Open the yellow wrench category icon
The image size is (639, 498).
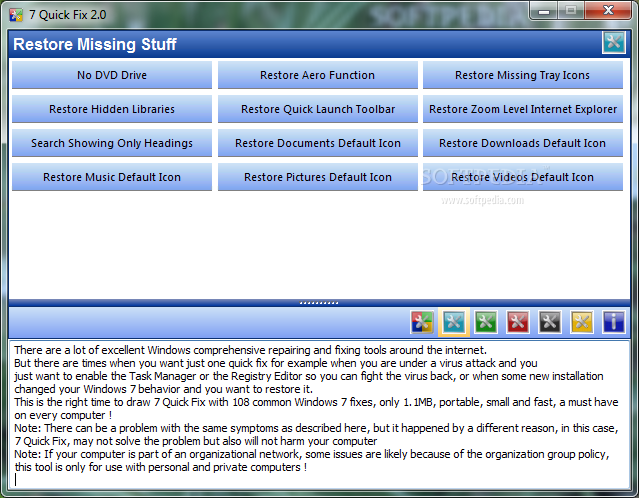[582, 322]
